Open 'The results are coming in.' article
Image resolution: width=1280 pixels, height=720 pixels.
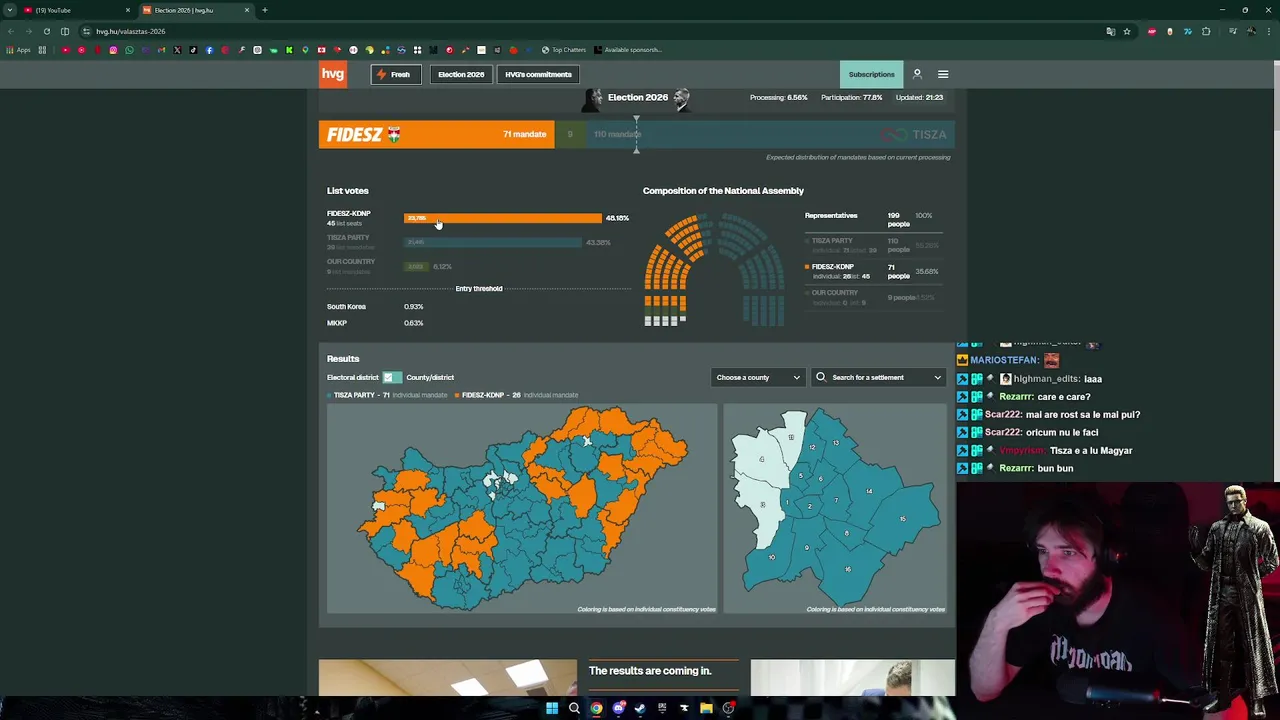tap(650, 671)
